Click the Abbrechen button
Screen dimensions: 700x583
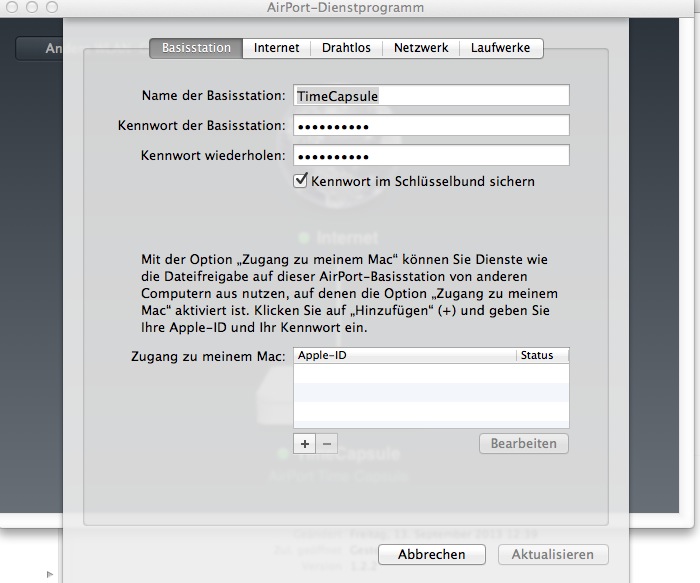(432, 554)
